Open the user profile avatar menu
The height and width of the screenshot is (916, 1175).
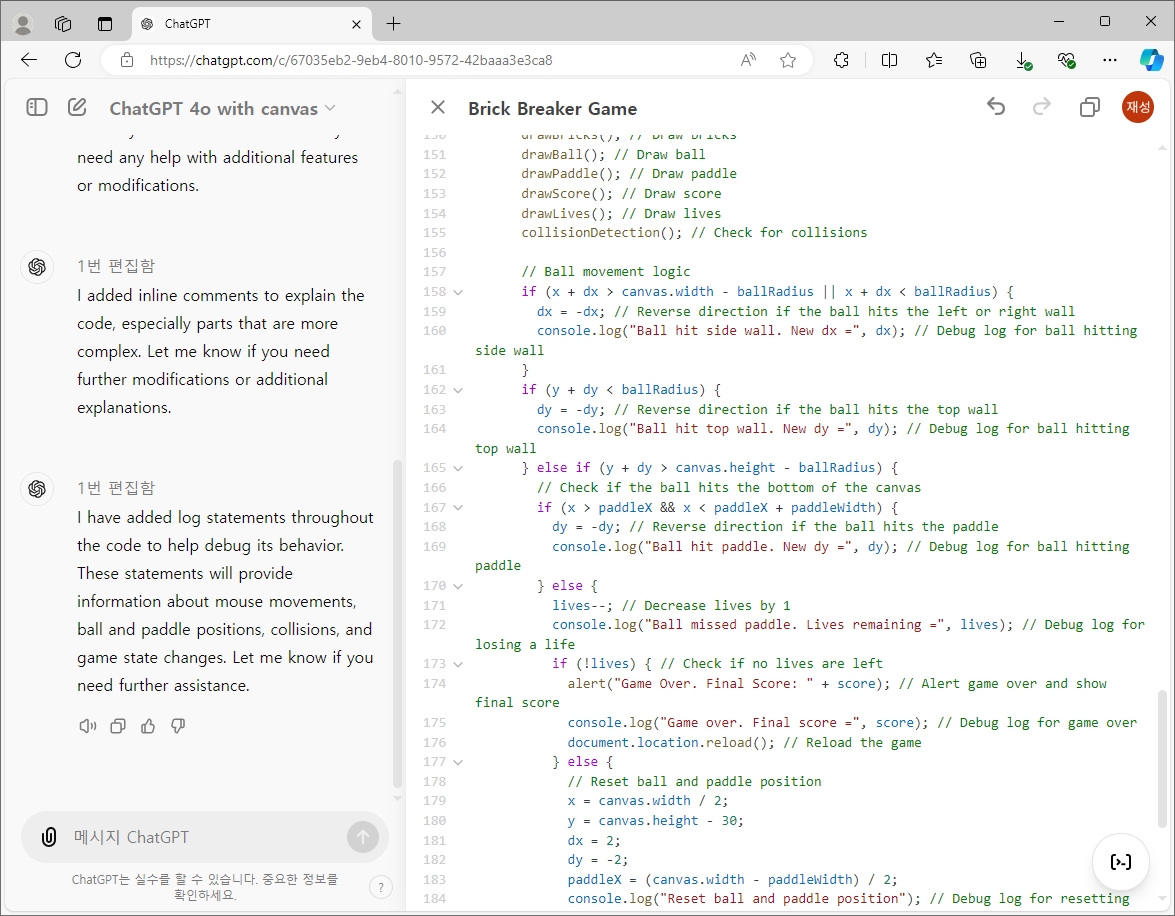pyautogui.click(x=1138, y=107)
